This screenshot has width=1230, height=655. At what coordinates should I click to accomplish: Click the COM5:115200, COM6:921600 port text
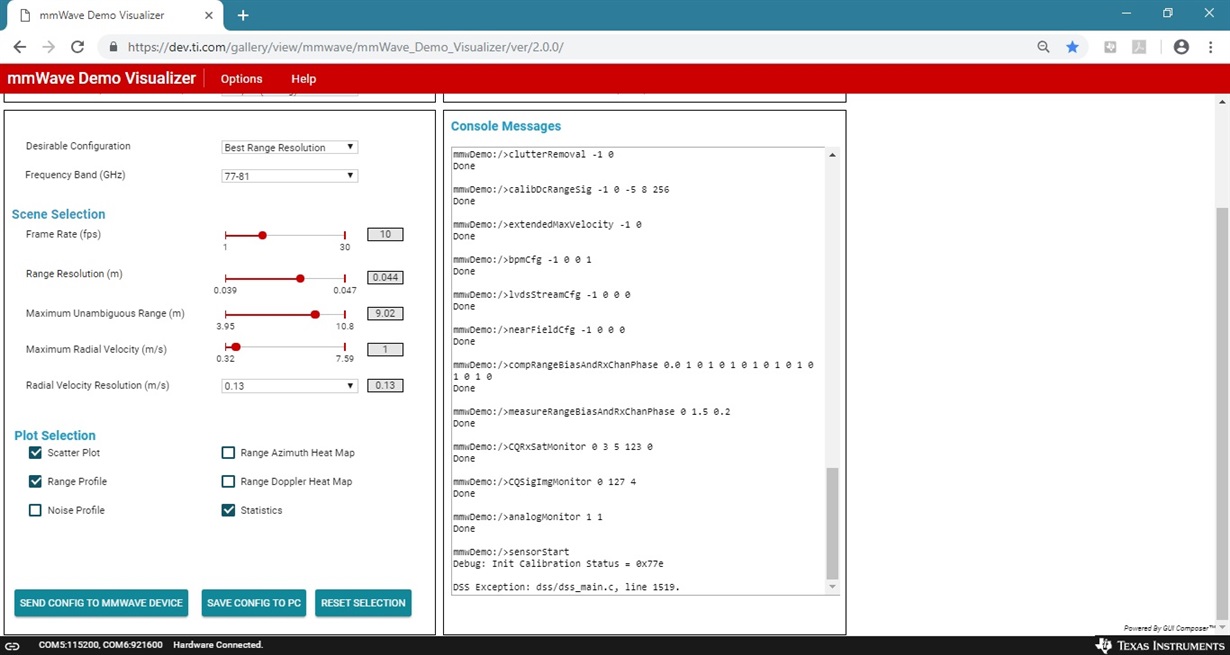pos(100,645)
